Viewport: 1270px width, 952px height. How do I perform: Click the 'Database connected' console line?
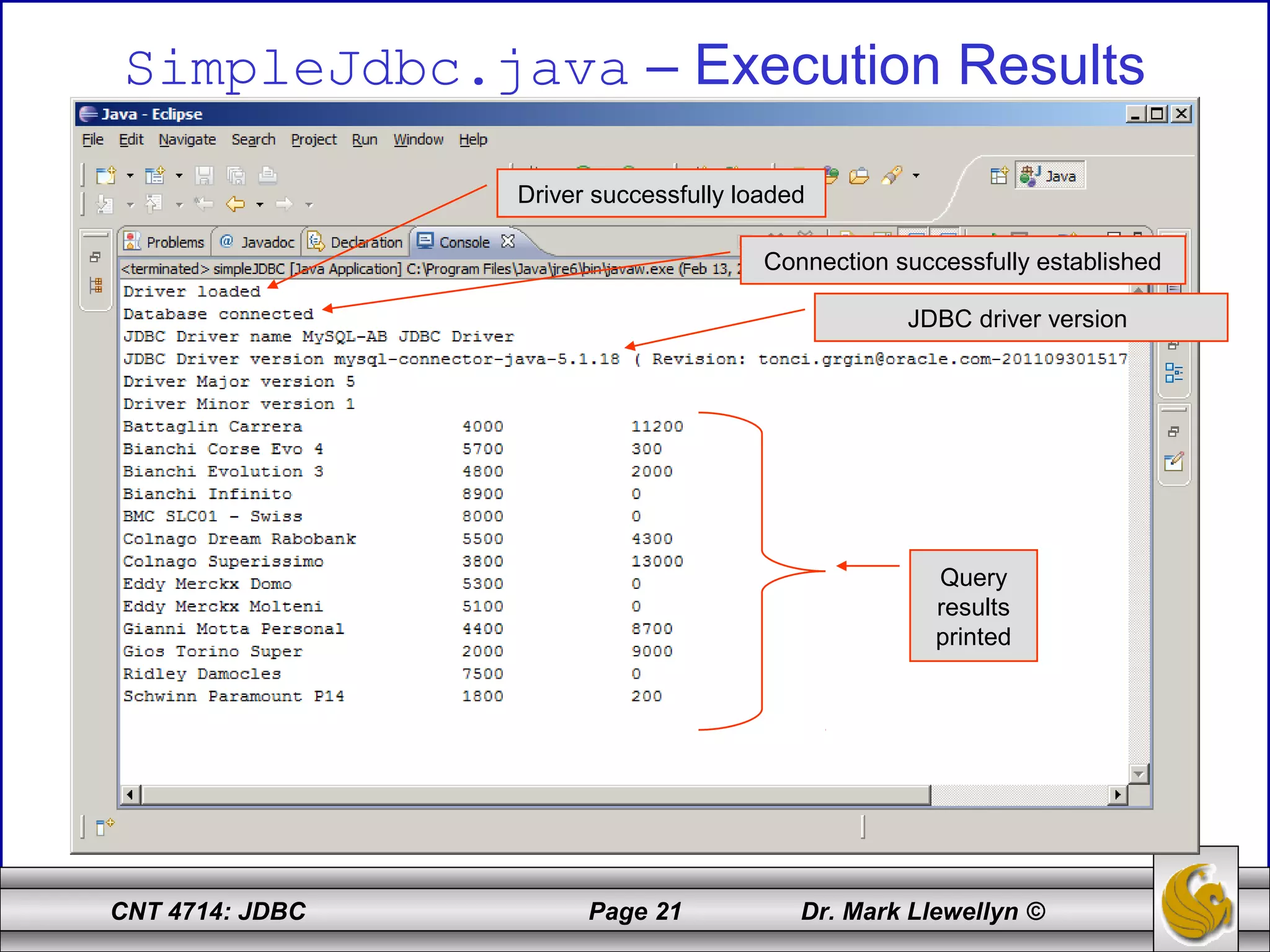click(x=218, y=314)
